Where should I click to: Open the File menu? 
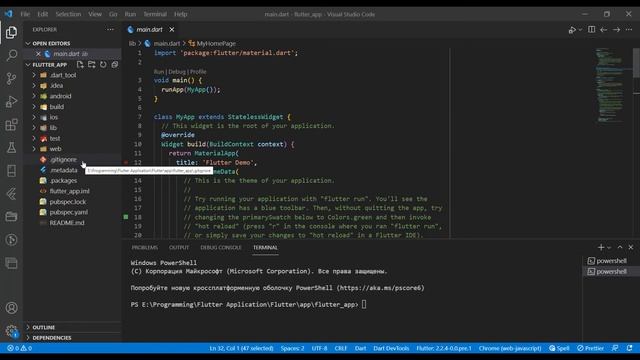(x=25, y=14)
